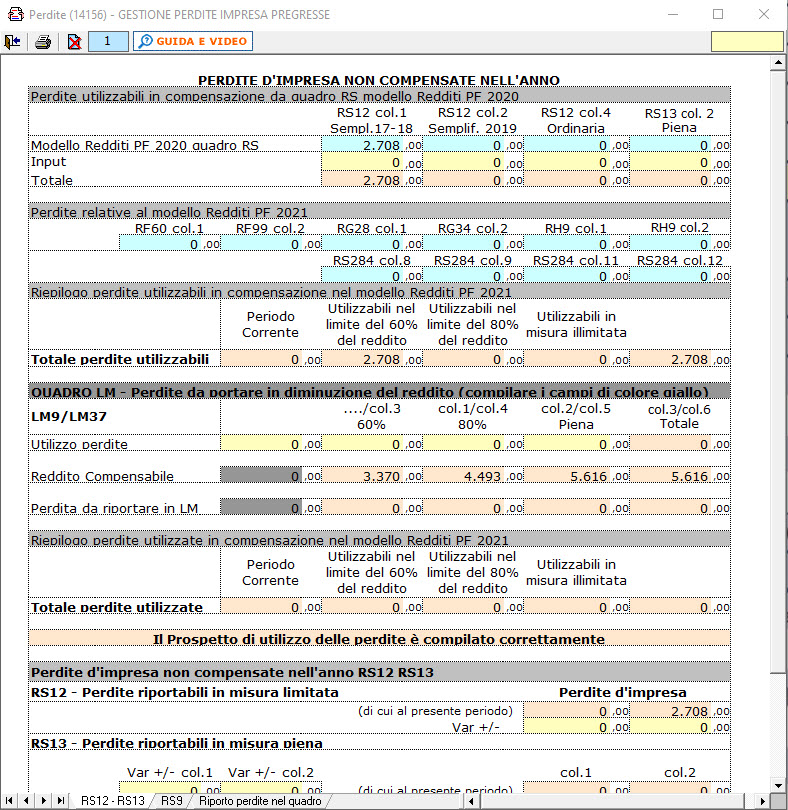Switch to the RS12 - RS13 sheet tab
Screen dimensions: 788x810
(113, 801)
